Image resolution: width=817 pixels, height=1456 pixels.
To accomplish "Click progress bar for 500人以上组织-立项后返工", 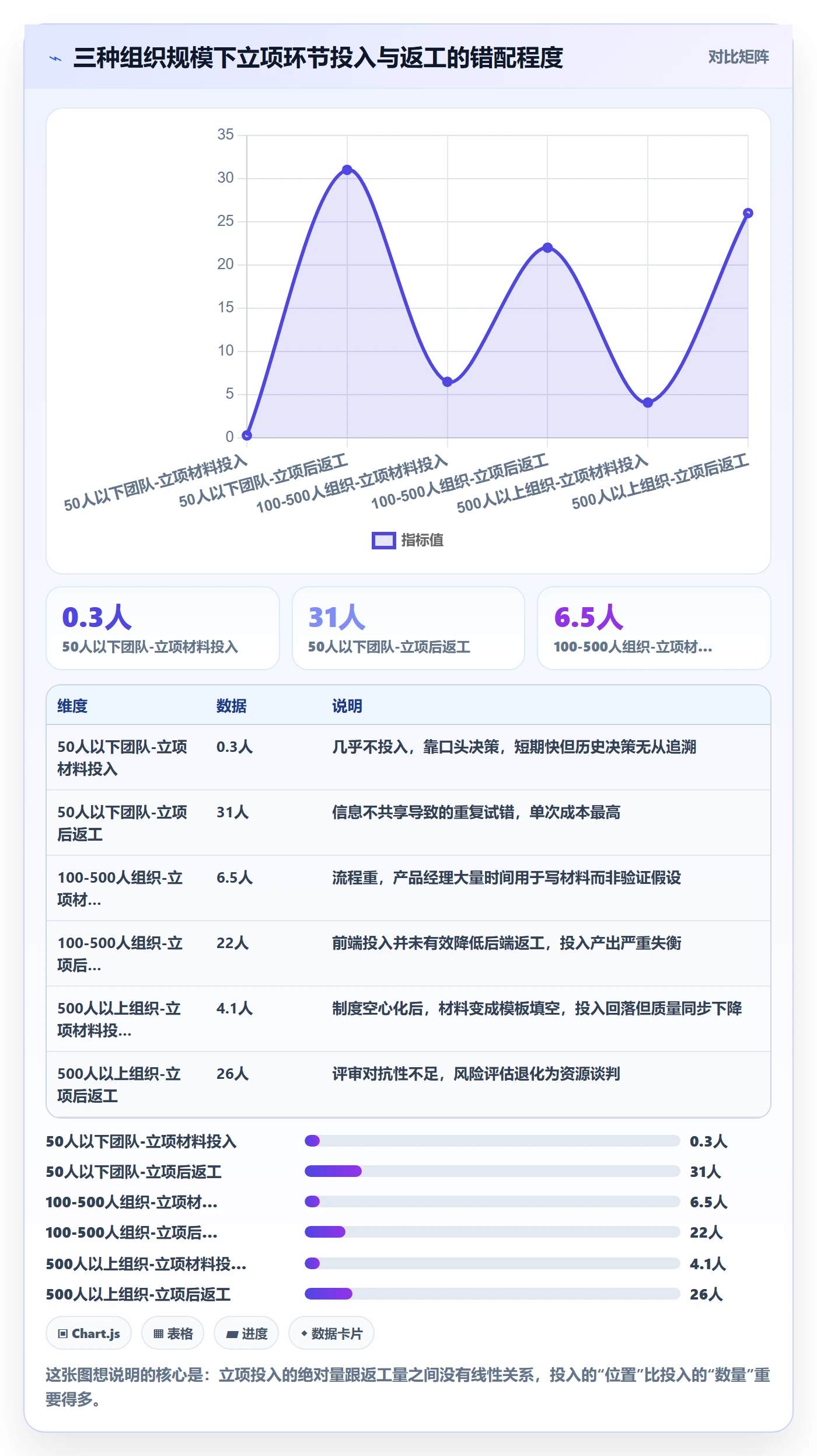I will click(493, 1294).
